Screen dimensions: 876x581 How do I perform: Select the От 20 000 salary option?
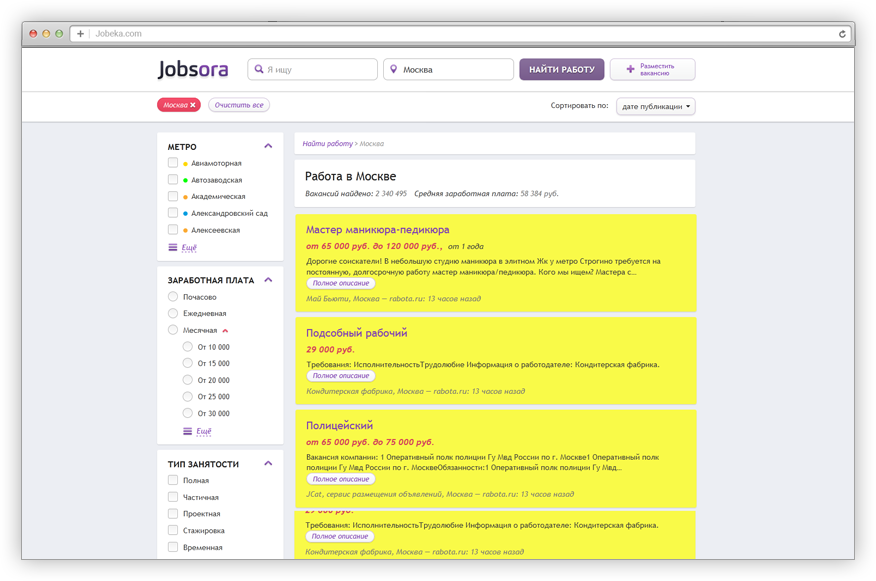188,380
